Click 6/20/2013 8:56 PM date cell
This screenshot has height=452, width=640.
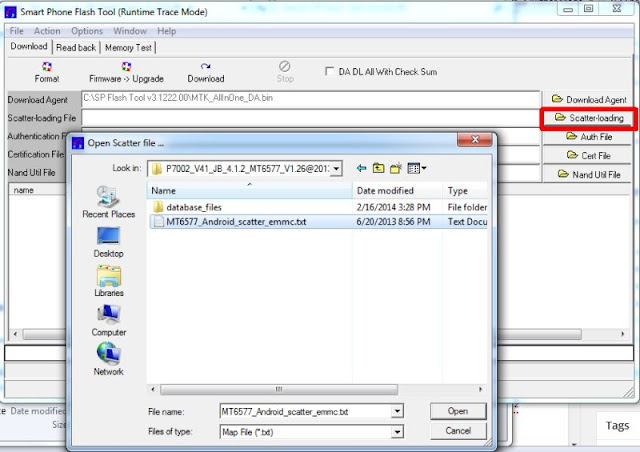tap(393, 222)
